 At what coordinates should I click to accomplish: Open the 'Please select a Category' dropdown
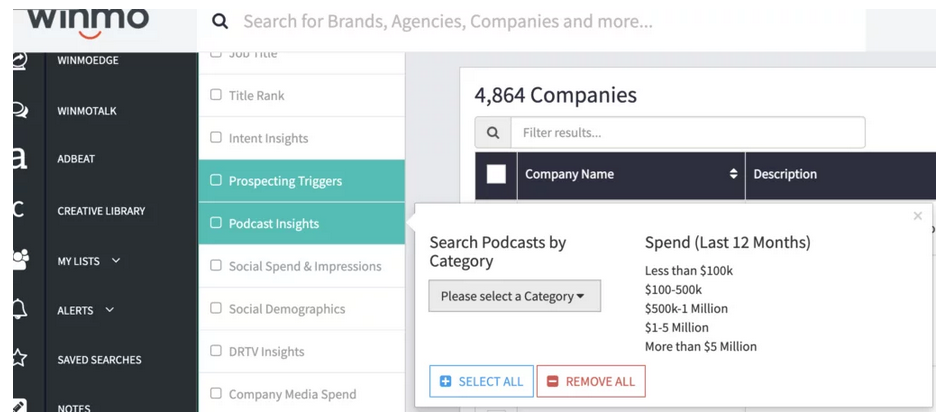pos(514,296)
